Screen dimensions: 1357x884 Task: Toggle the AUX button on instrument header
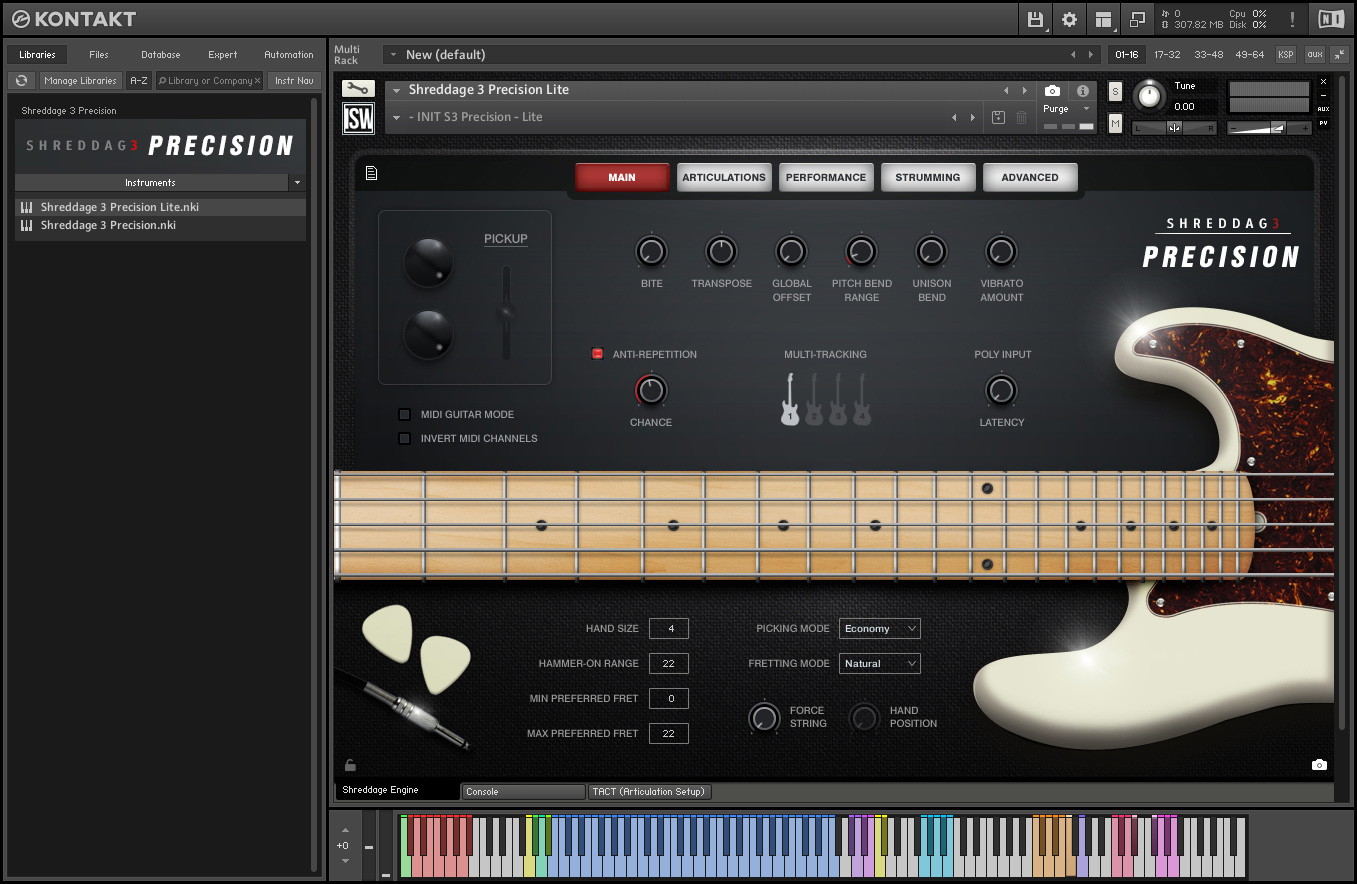[x=1324, y=109]
